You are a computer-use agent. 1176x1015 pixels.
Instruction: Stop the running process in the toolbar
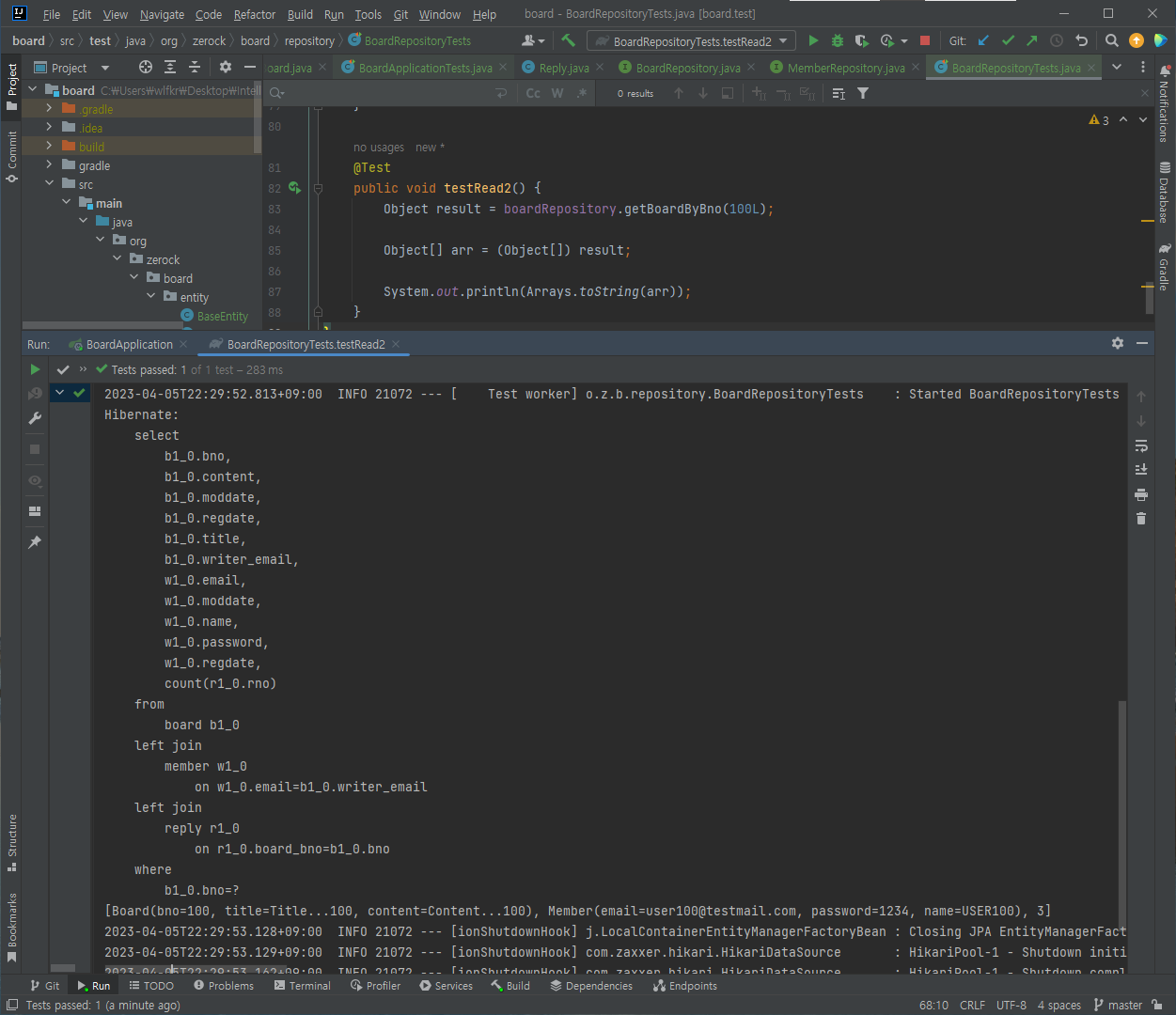click(925, 40)
